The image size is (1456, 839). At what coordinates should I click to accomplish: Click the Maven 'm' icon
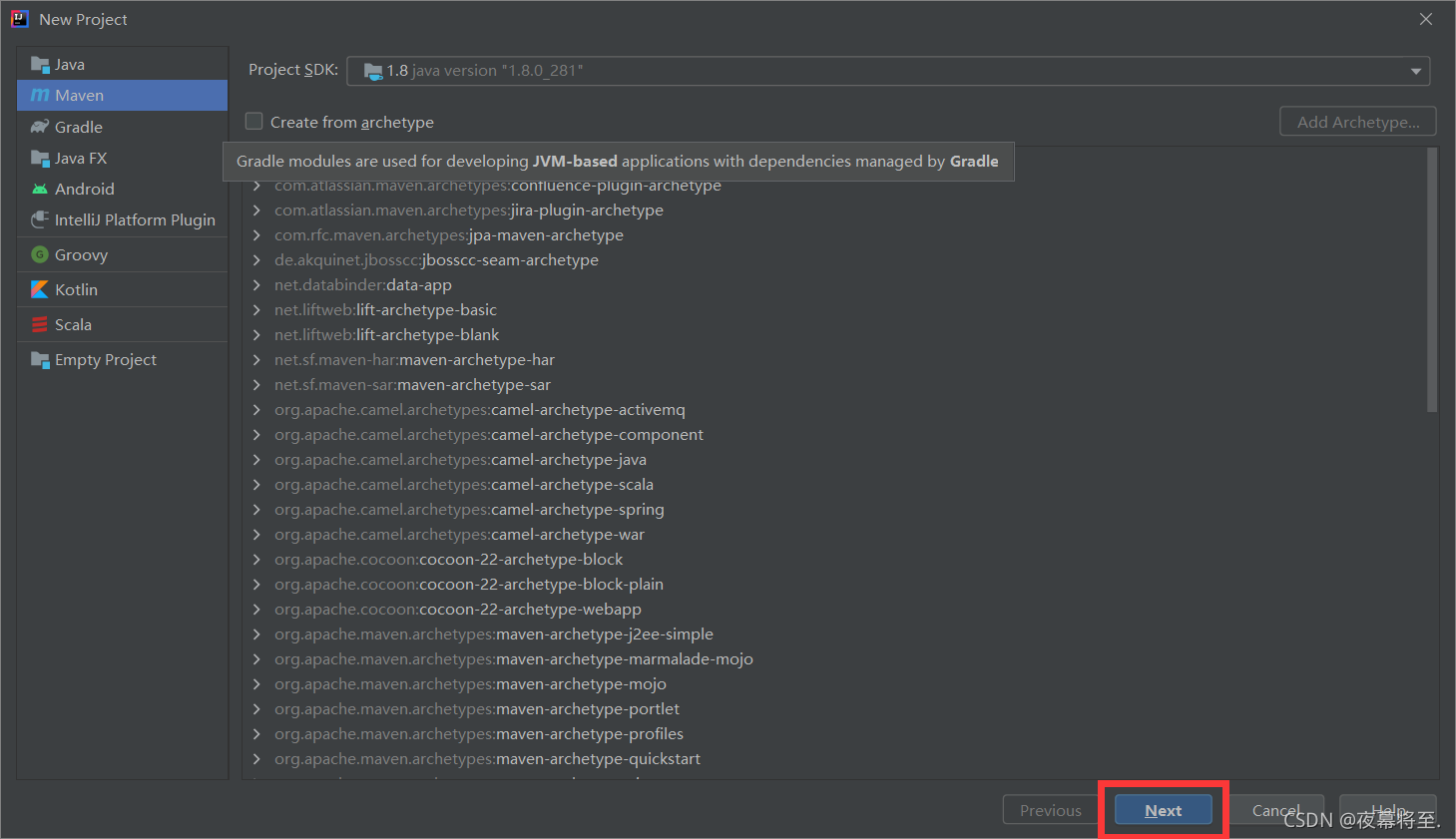40,96
